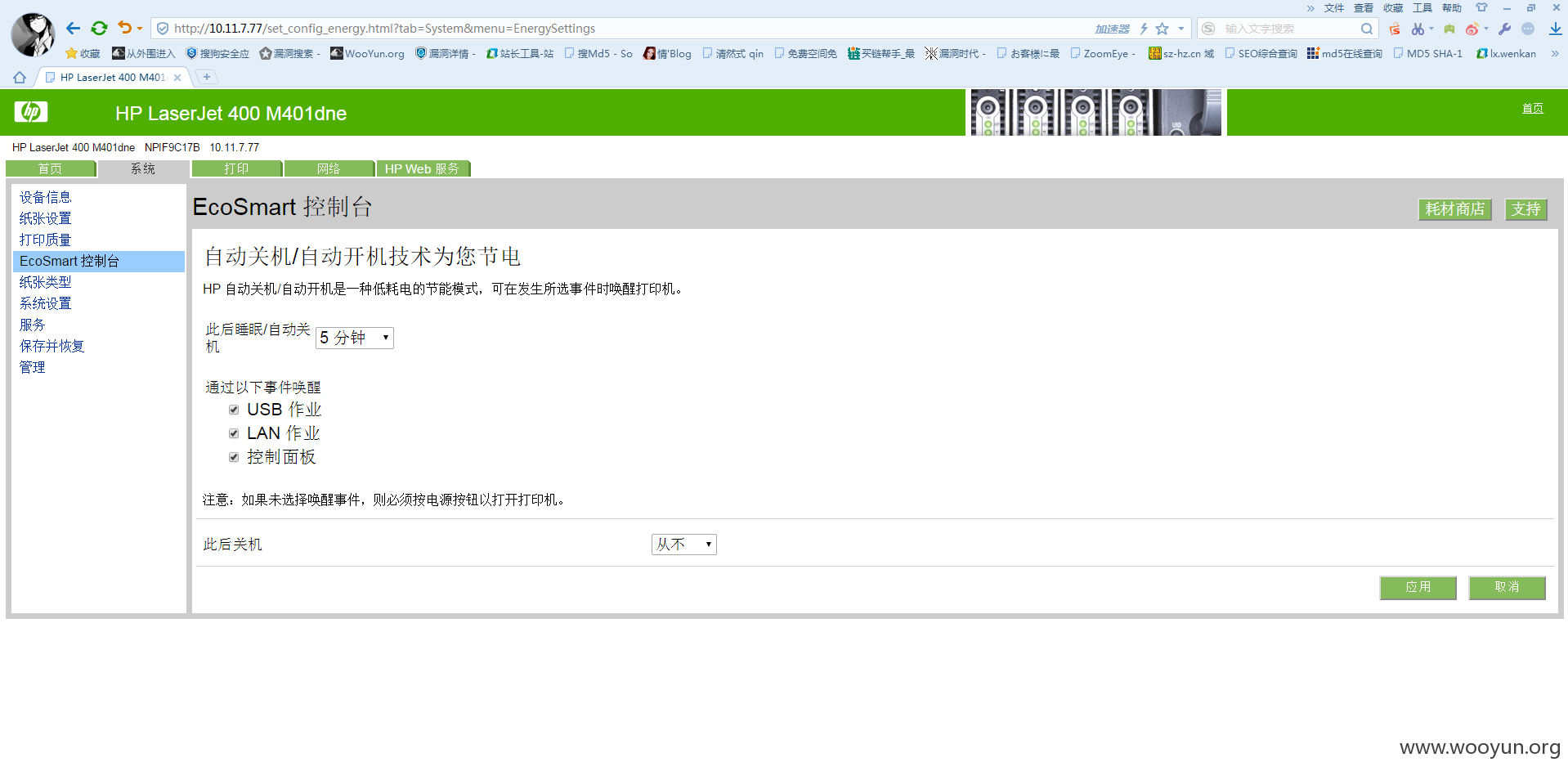This screenshot has height=771, width=1568.
Task: Close the HP LaserJet 400 M401 tab
Action: coord(177,78)
